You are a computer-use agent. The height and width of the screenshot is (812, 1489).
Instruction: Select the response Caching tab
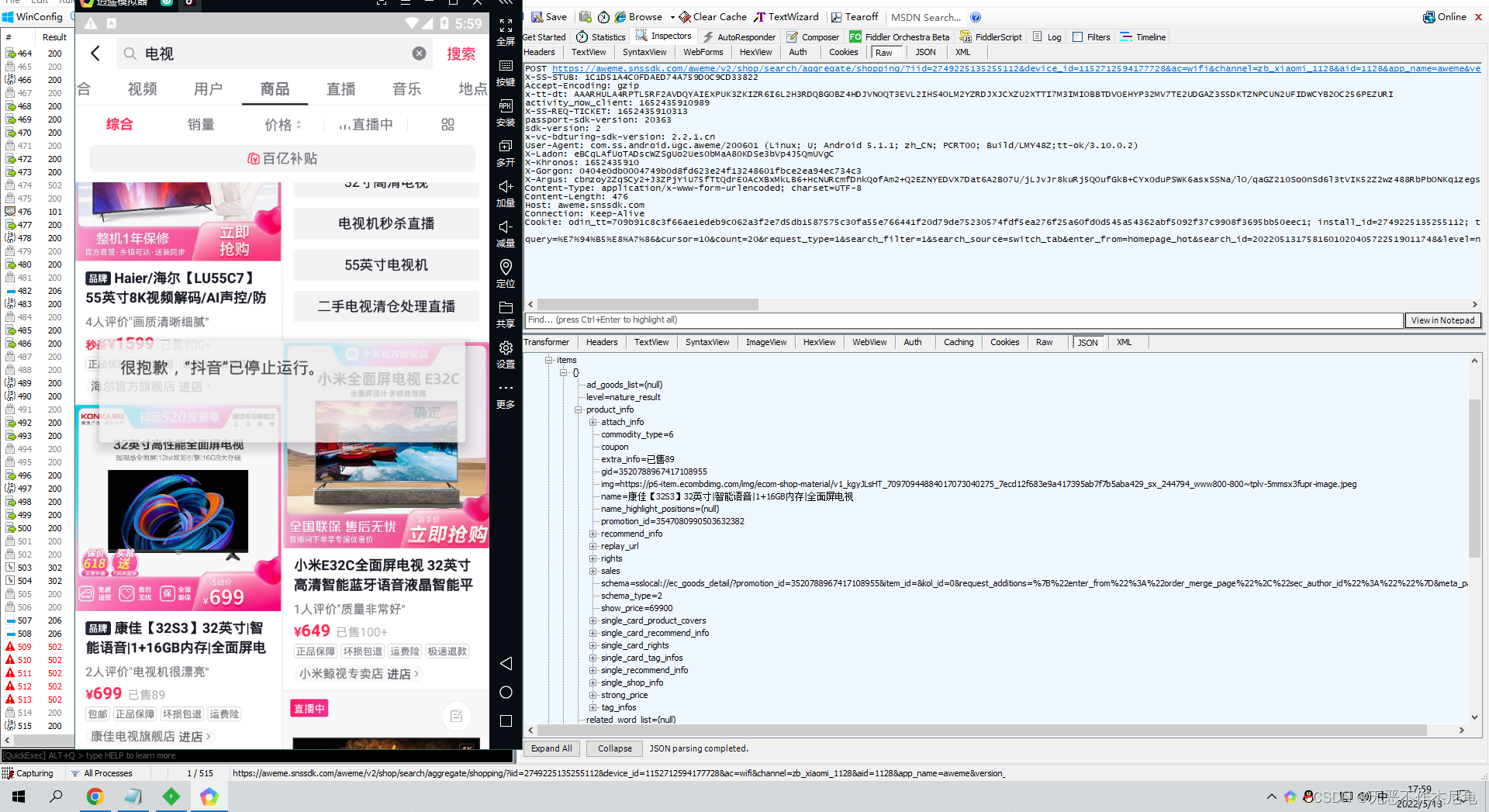point(959,342)
